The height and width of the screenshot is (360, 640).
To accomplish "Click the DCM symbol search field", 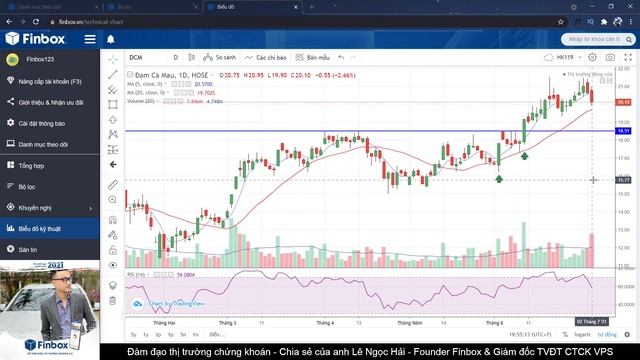I will tap(145, 58).
